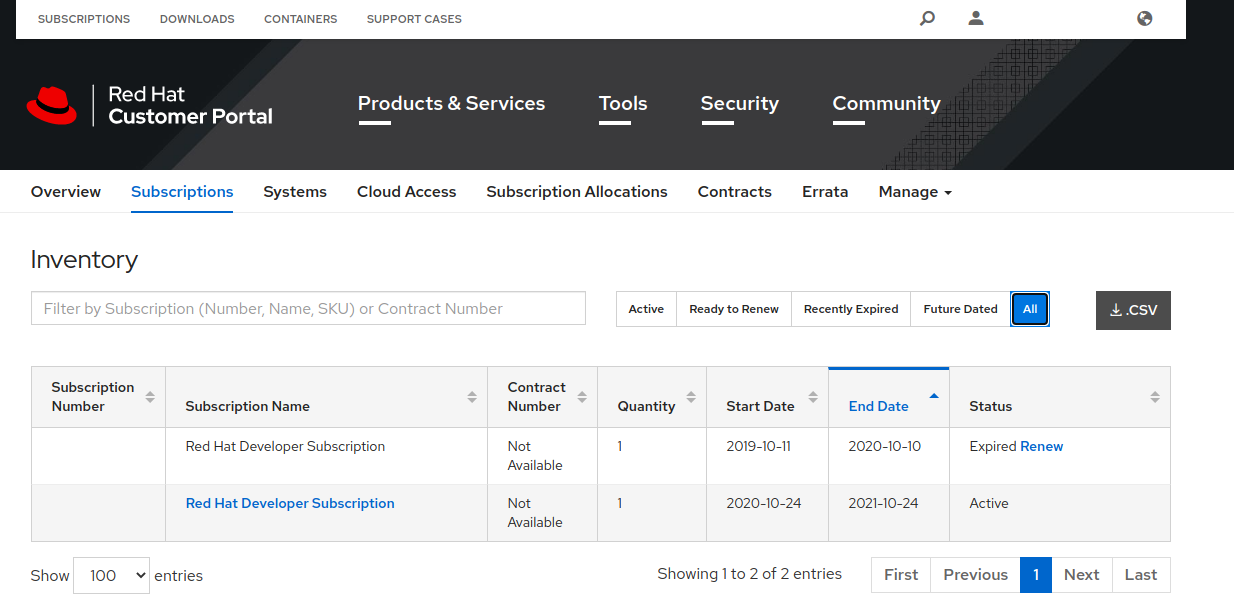The image size is (1234, 606).
Task: Open CONTAINERS in top utility bar
Action: tap(301, 19)
